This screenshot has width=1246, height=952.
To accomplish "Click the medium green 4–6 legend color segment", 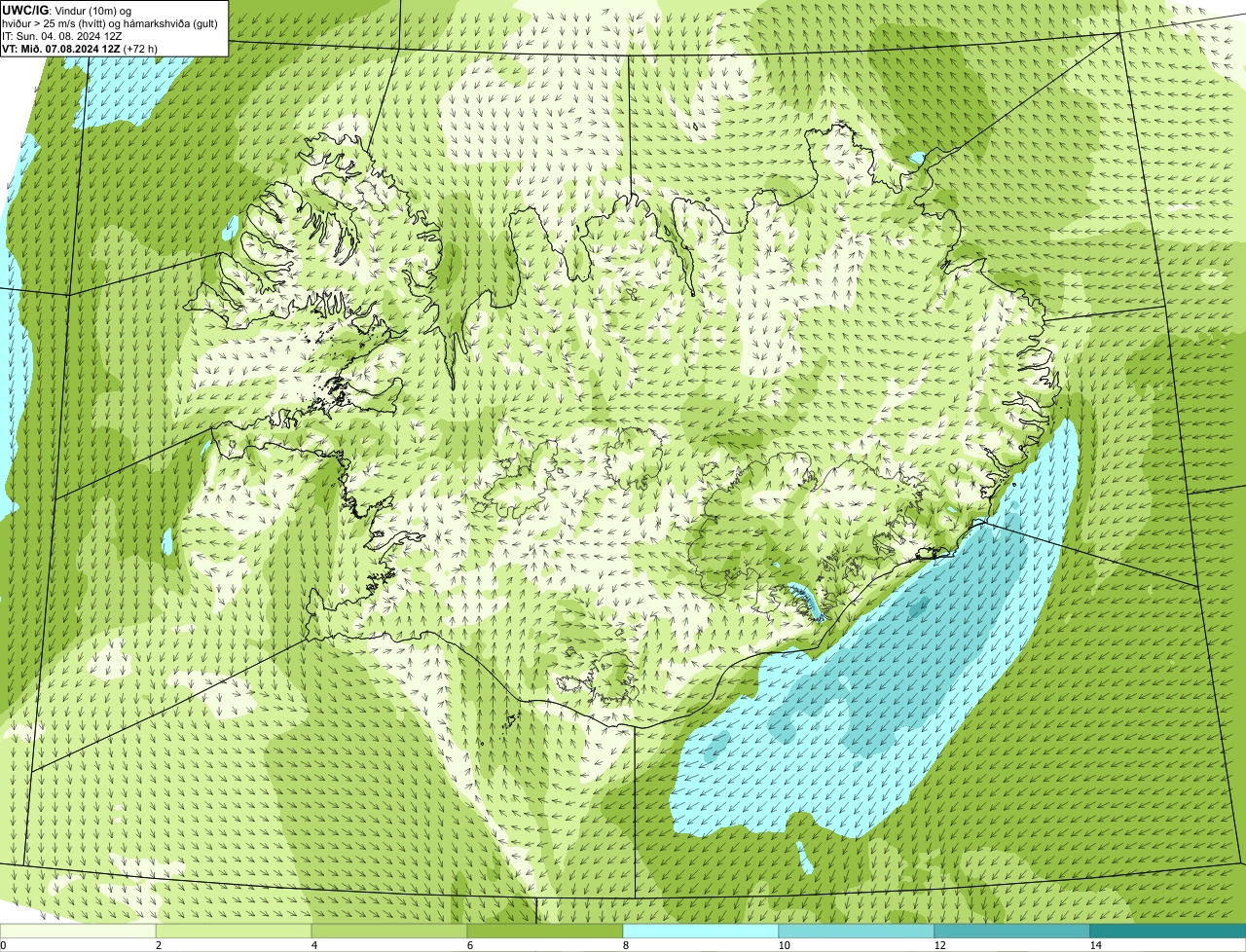I will pyautogui.click(x=389, y=931).
